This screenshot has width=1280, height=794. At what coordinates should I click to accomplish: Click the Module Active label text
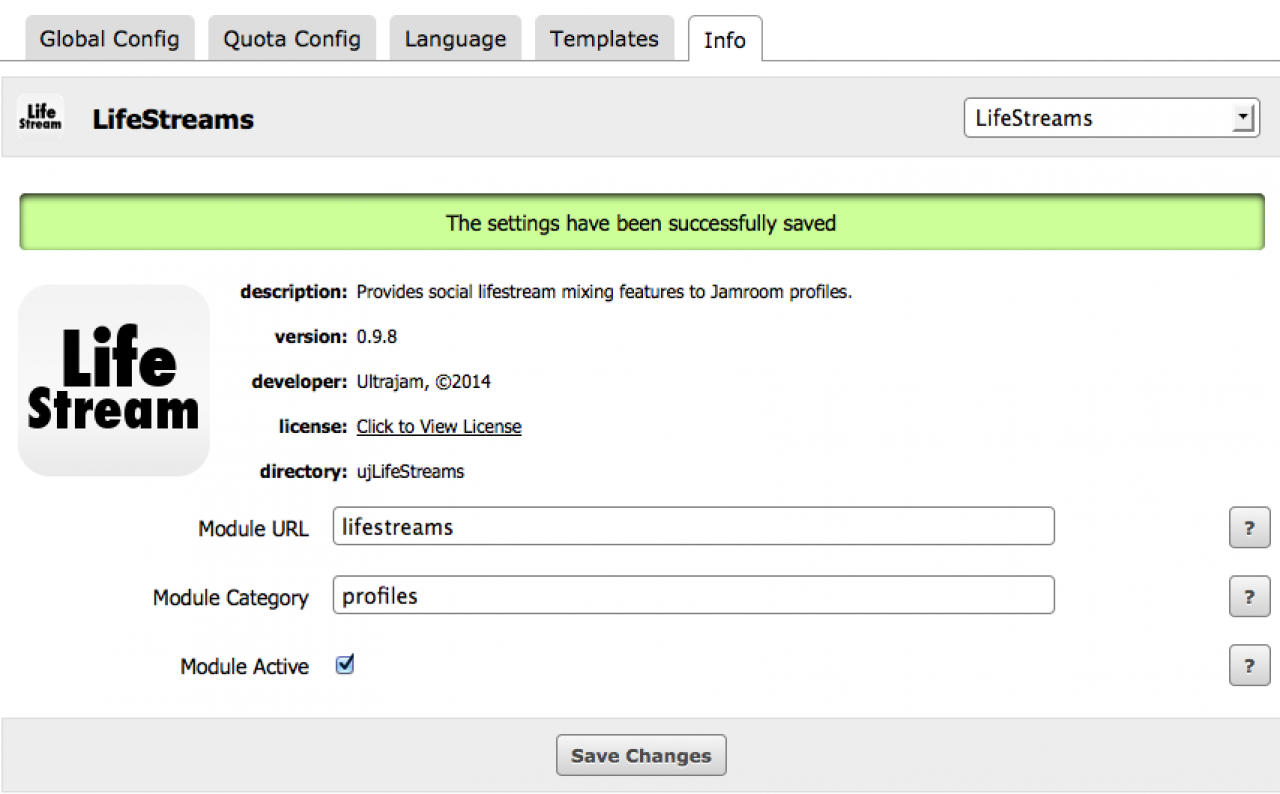[x=244, y=666]
